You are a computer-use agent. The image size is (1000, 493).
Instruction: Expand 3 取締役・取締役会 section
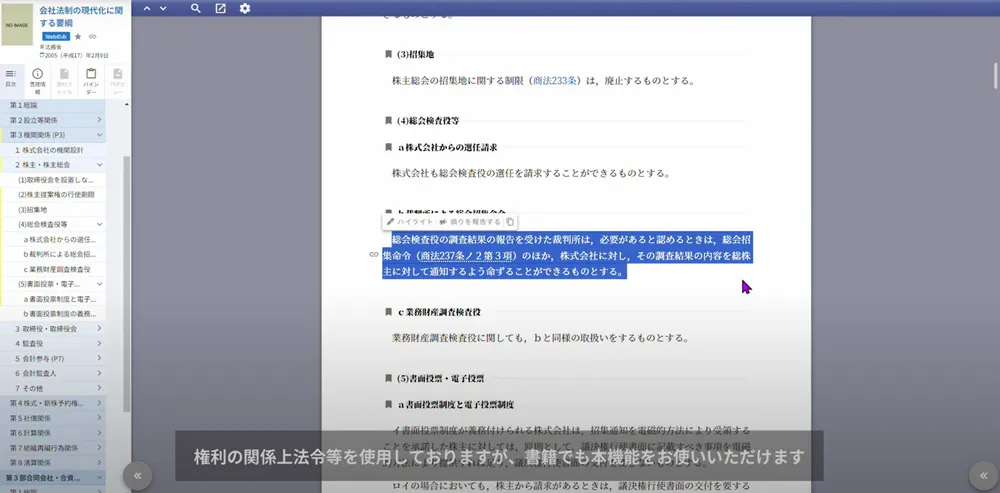click(100, 329)
